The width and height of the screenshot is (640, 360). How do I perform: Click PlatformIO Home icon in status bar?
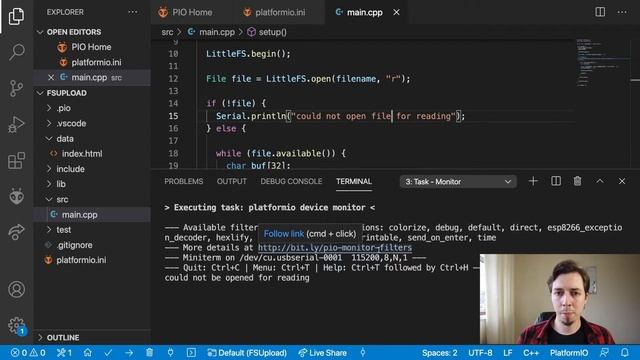point(87,353)
